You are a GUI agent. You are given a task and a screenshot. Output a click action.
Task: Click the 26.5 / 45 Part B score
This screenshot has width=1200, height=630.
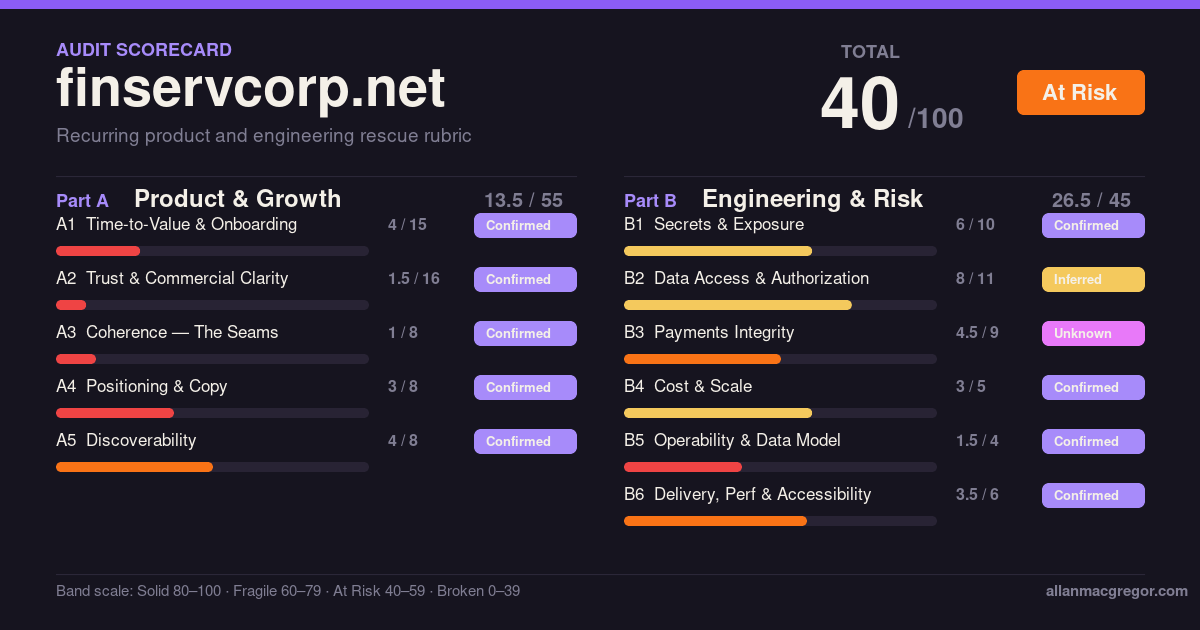click(1091, 200)
